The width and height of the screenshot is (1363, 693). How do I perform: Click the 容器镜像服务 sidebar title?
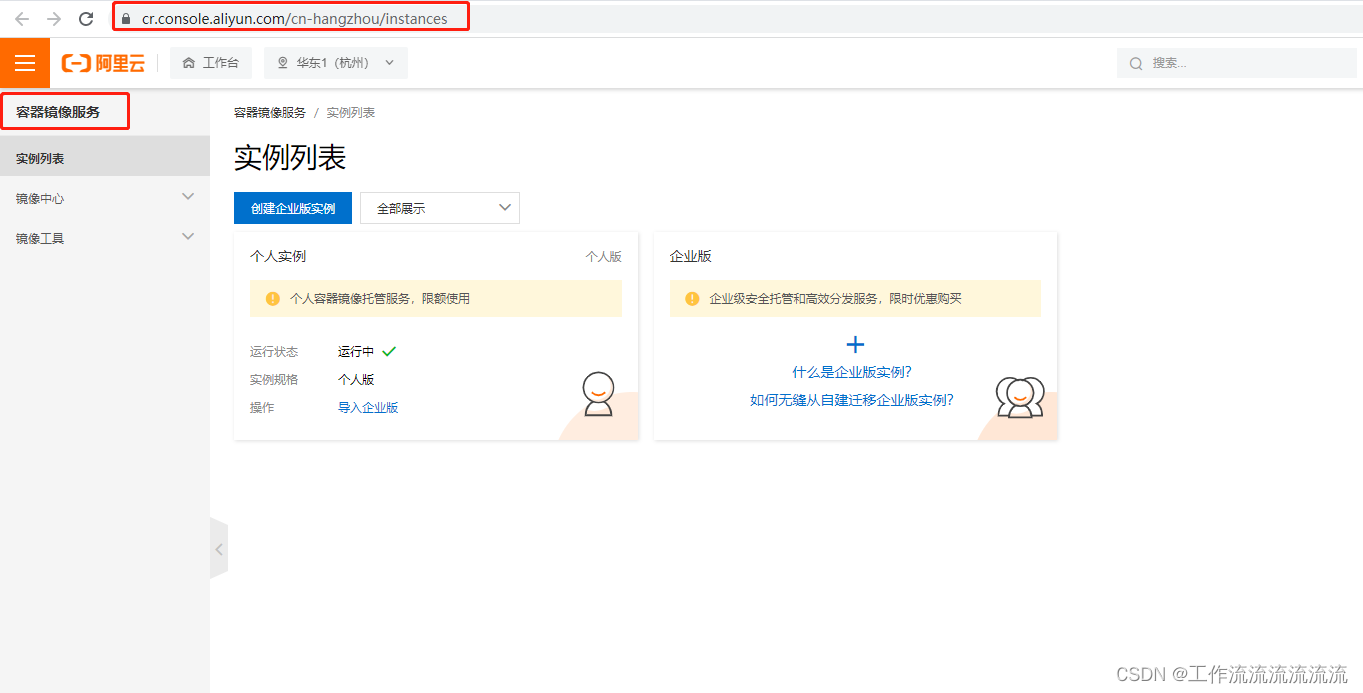(58, 112)
